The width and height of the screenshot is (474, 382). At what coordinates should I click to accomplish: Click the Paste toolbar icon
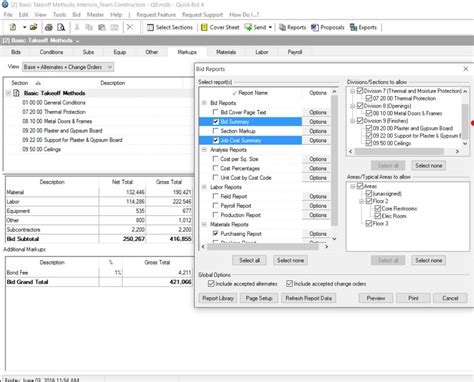102,27
